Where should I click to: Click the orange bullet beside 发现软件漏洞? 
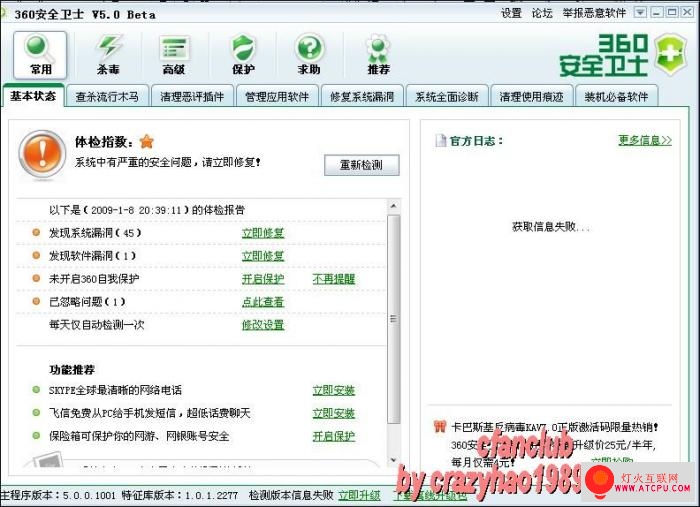[36, 255]
